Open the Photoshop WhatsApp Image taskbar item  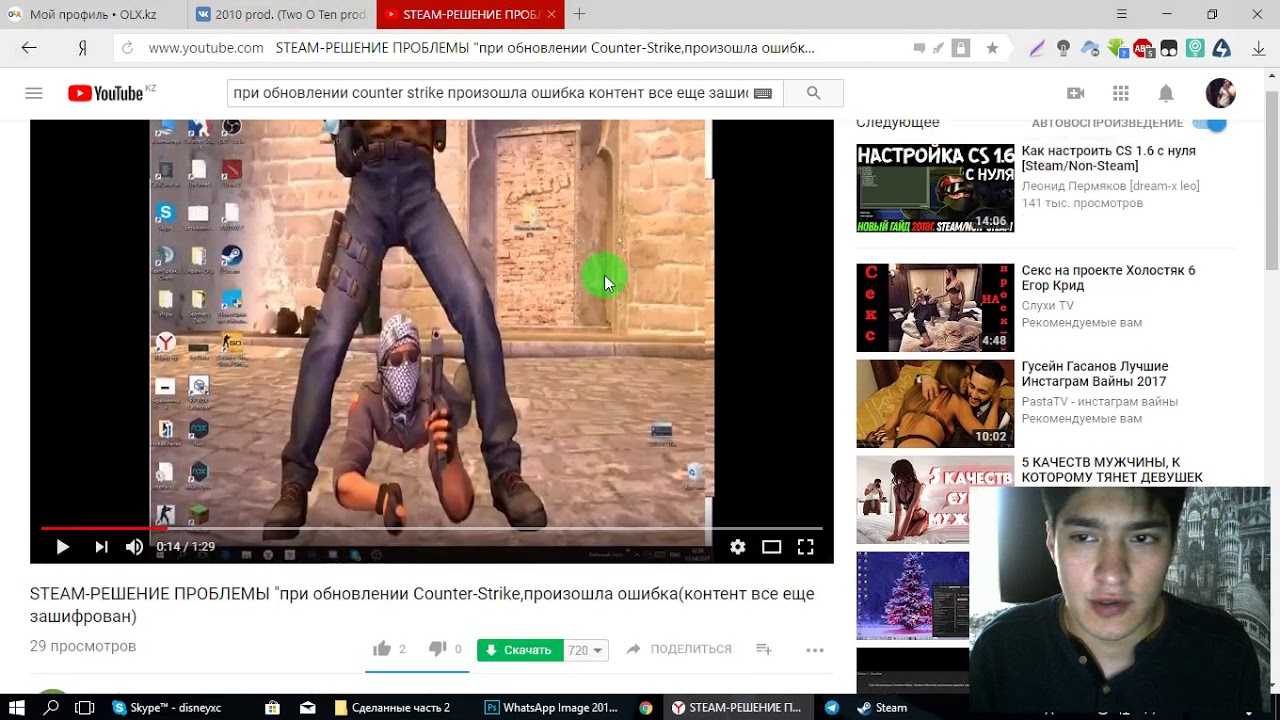(552, 707)
